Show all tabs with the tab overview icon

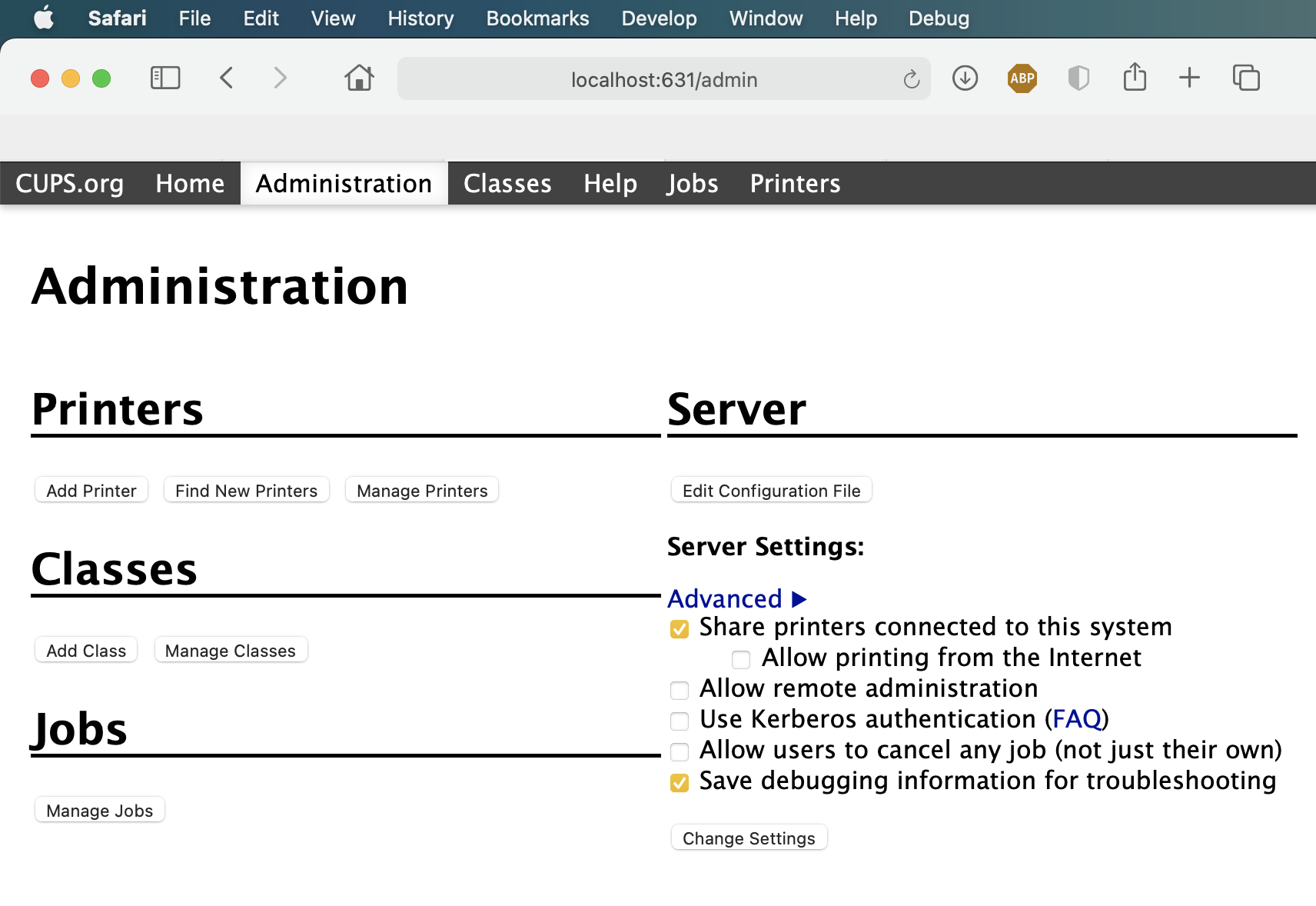click(1246, 78)
